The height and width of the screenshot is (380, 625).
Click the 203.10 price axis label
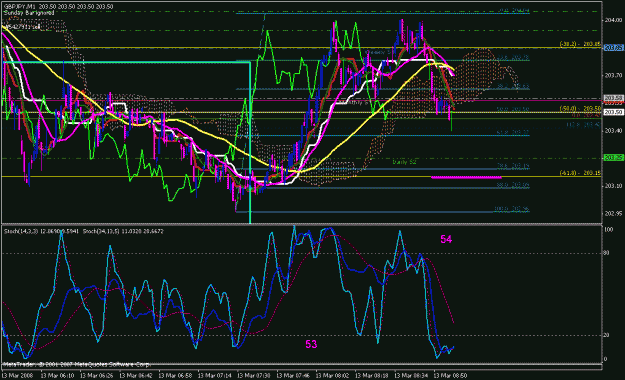tap(613, 186)
